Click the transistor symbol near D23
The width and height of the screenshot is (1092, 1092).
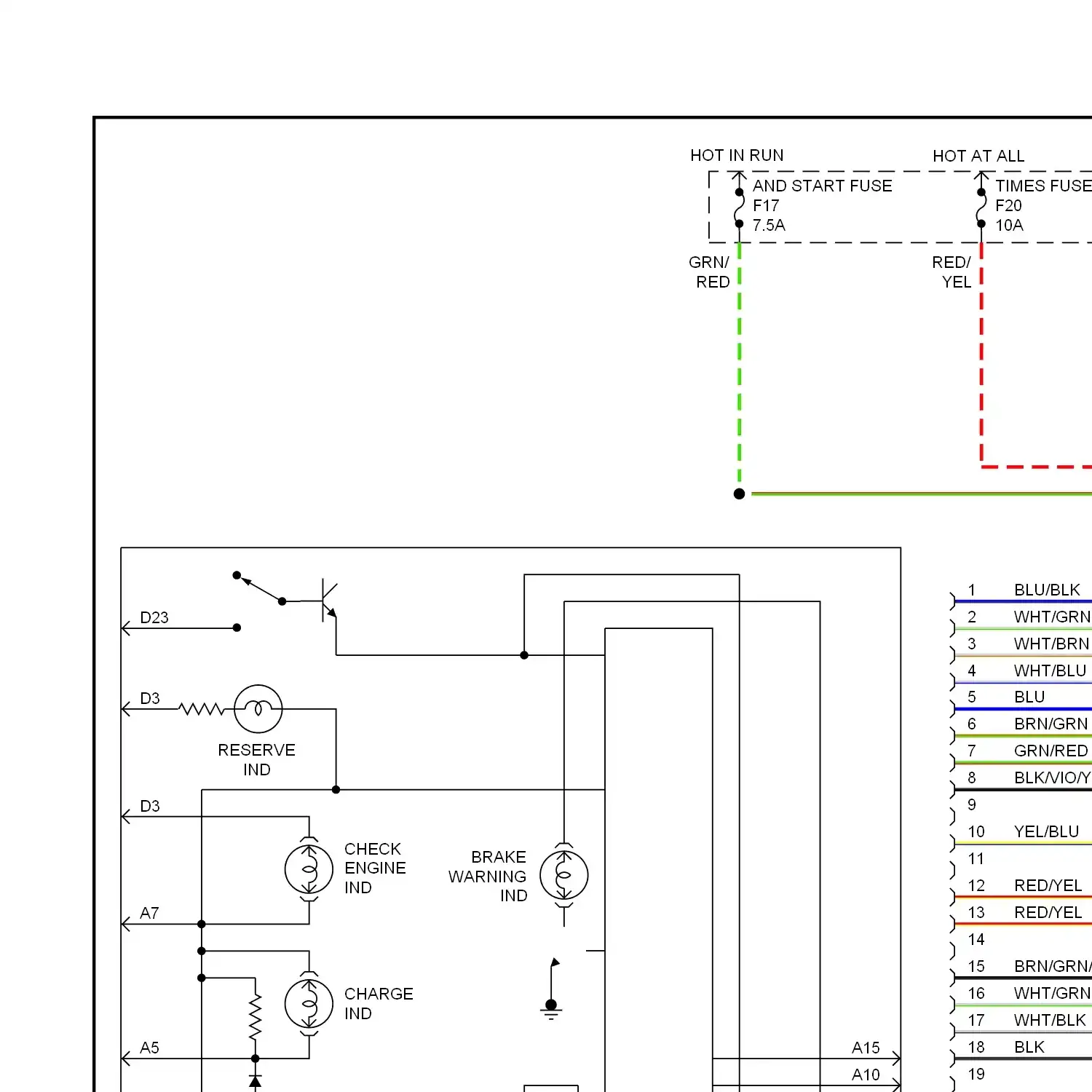tap(329, 601)
